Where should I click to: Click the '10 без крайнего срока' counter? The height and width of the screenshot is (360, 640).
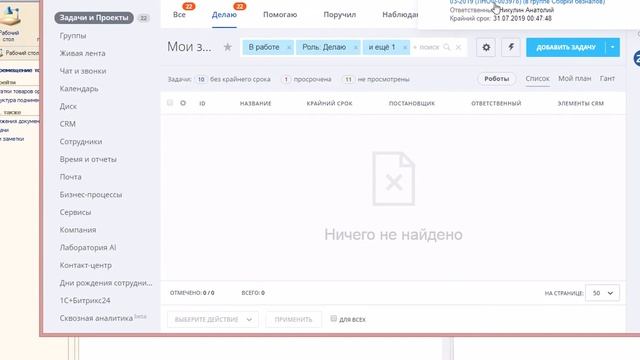(x=233, y=79)
